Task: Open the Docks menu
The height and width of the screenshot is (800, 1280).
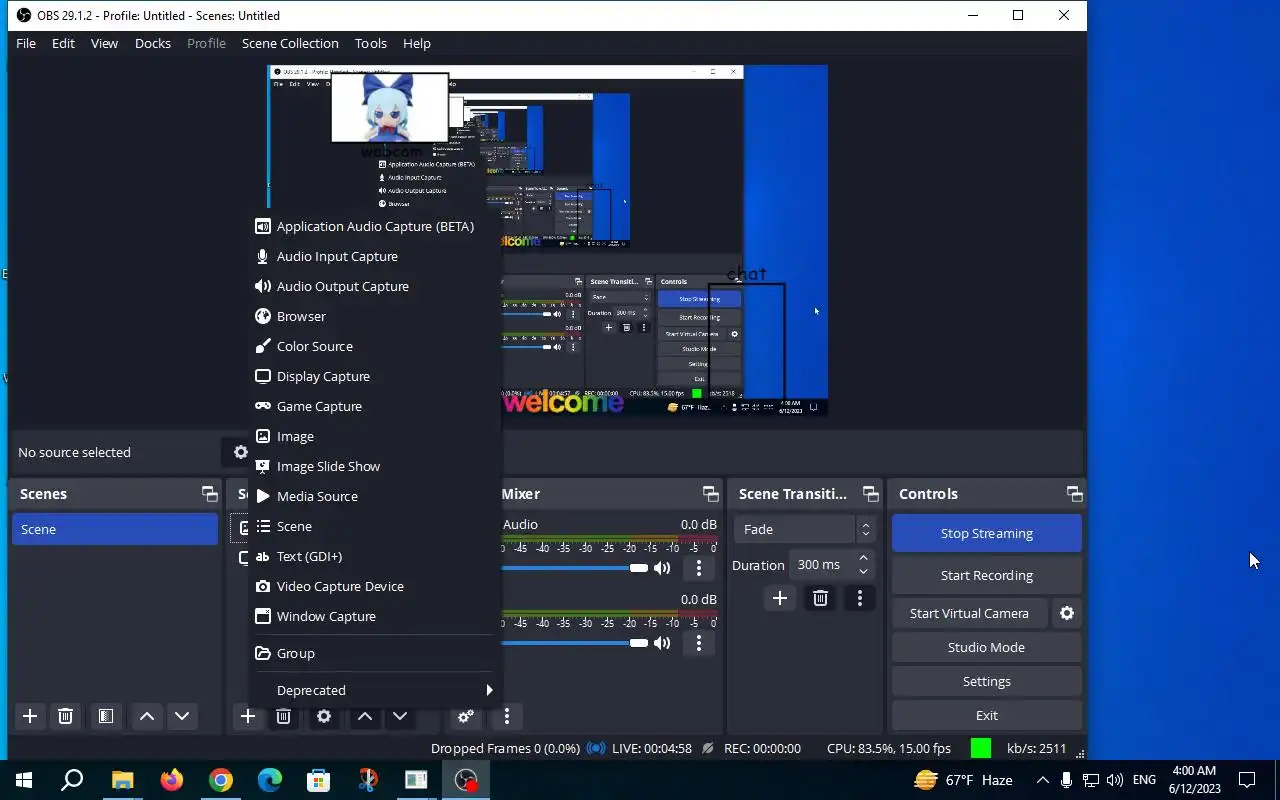Action: click(153, 43)
